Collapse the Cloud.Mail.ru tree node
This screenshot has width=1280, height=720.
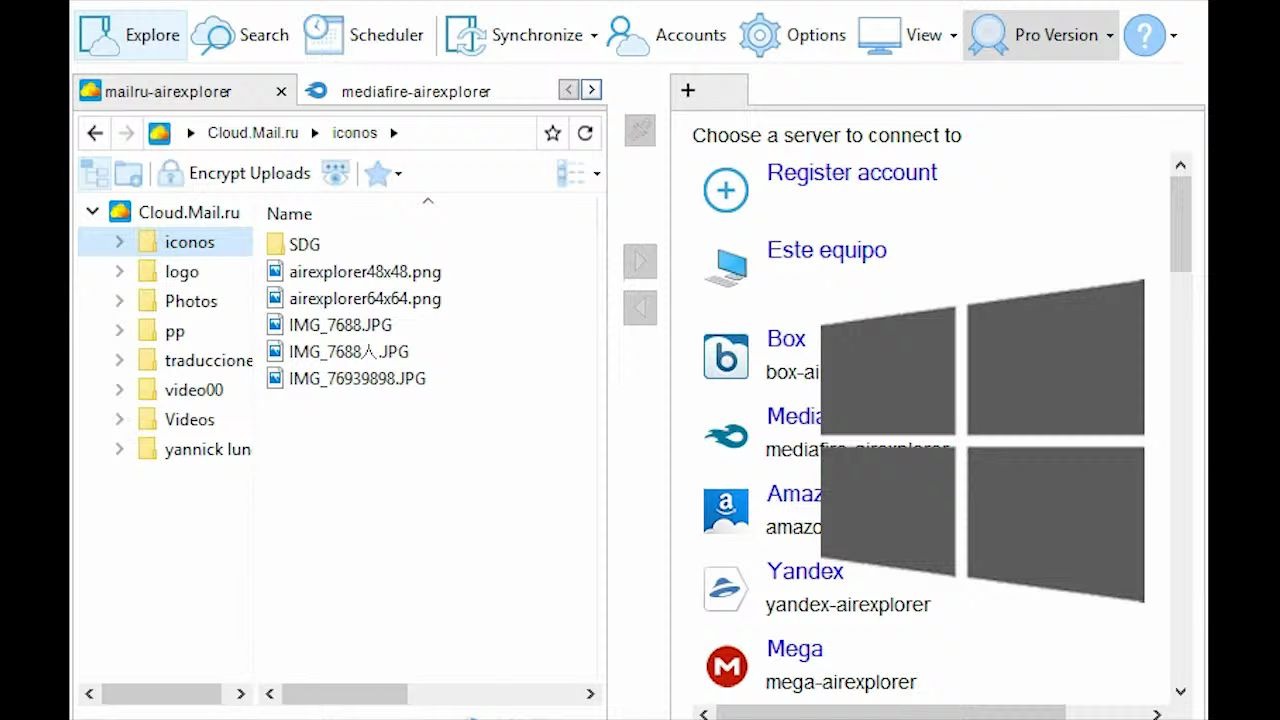93,212
